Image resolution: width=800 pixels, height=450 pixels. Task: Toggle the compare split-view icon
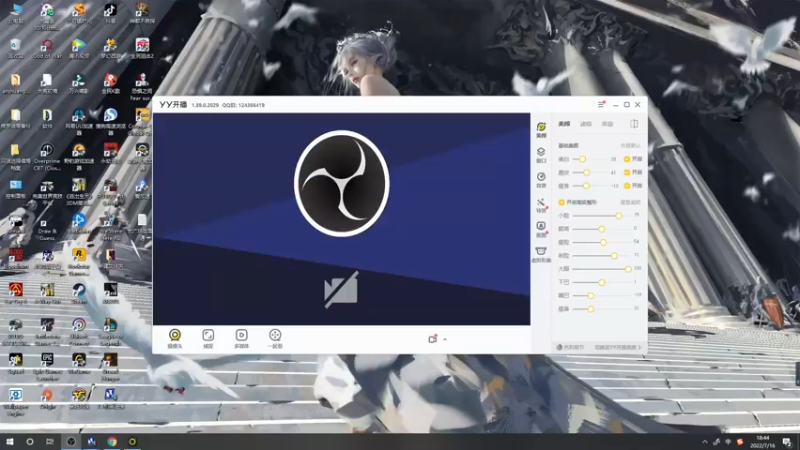coord(634,123)
